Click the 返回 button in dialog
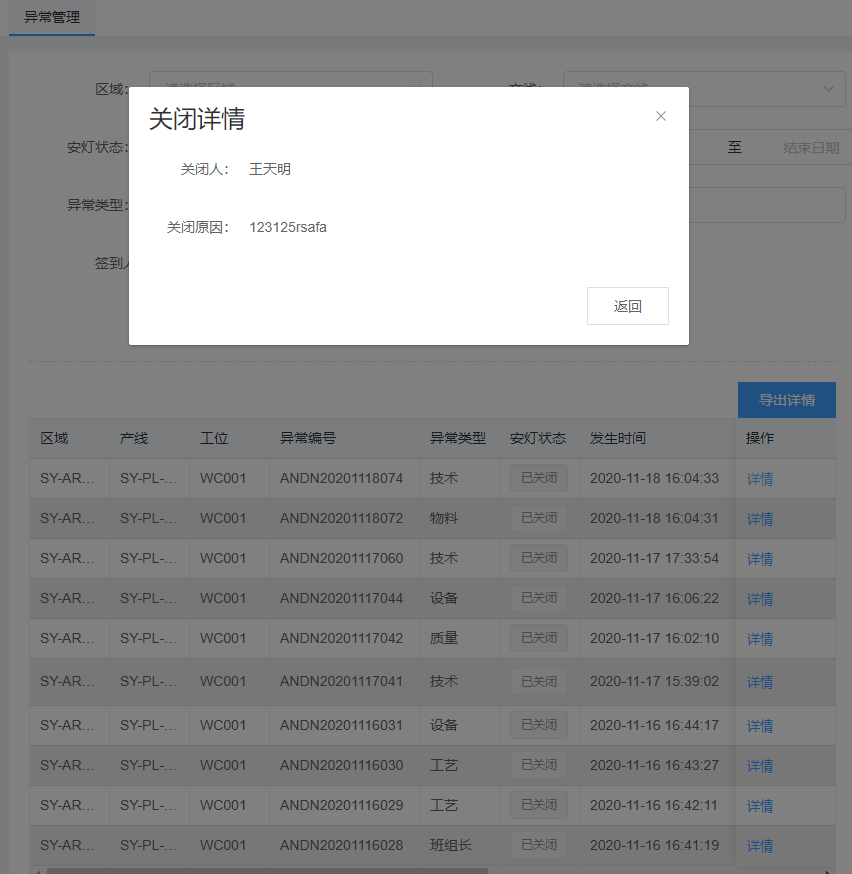This screenshot has width=852, height=874. [x=627, y=307]
